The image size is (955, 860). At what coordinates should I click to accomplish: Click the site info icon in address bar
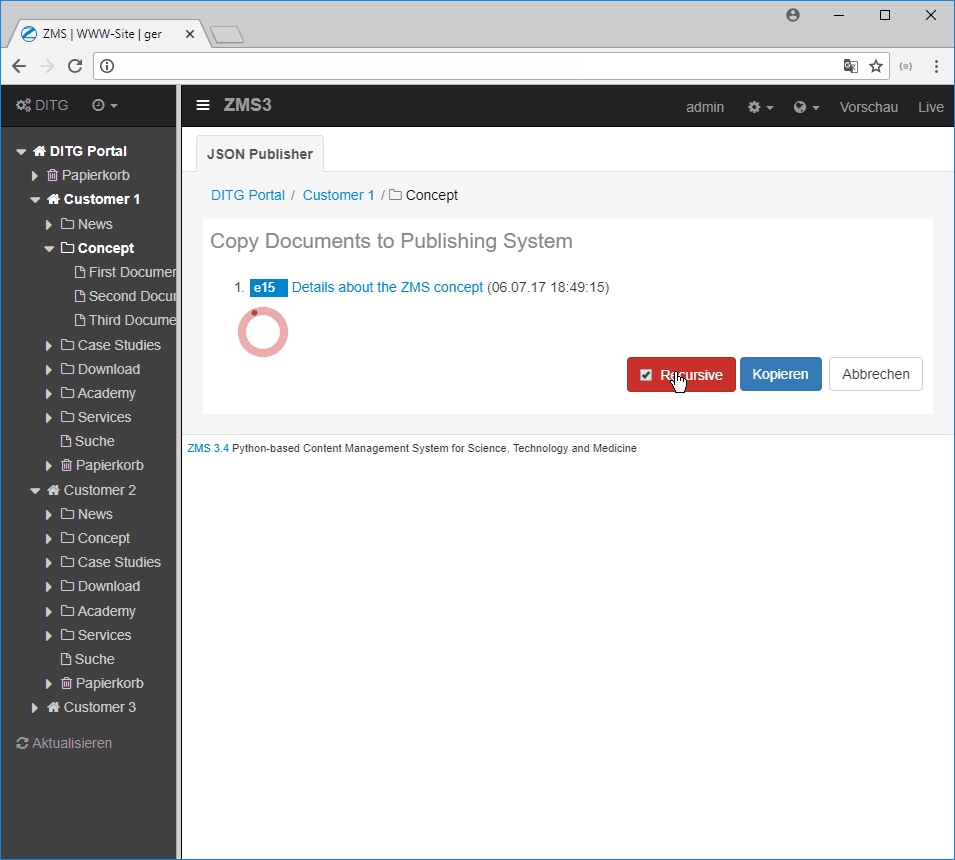click(x=107, y=66)
